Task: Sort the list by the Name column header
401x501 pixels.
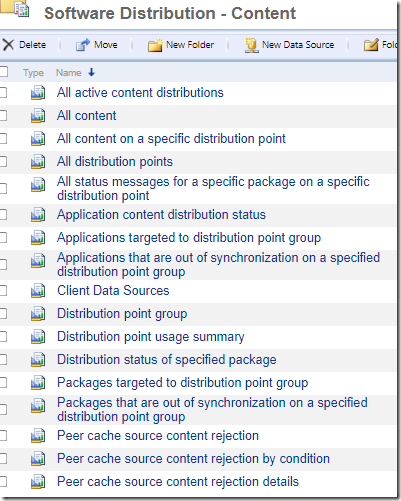Action: click(x=69, y=73)
